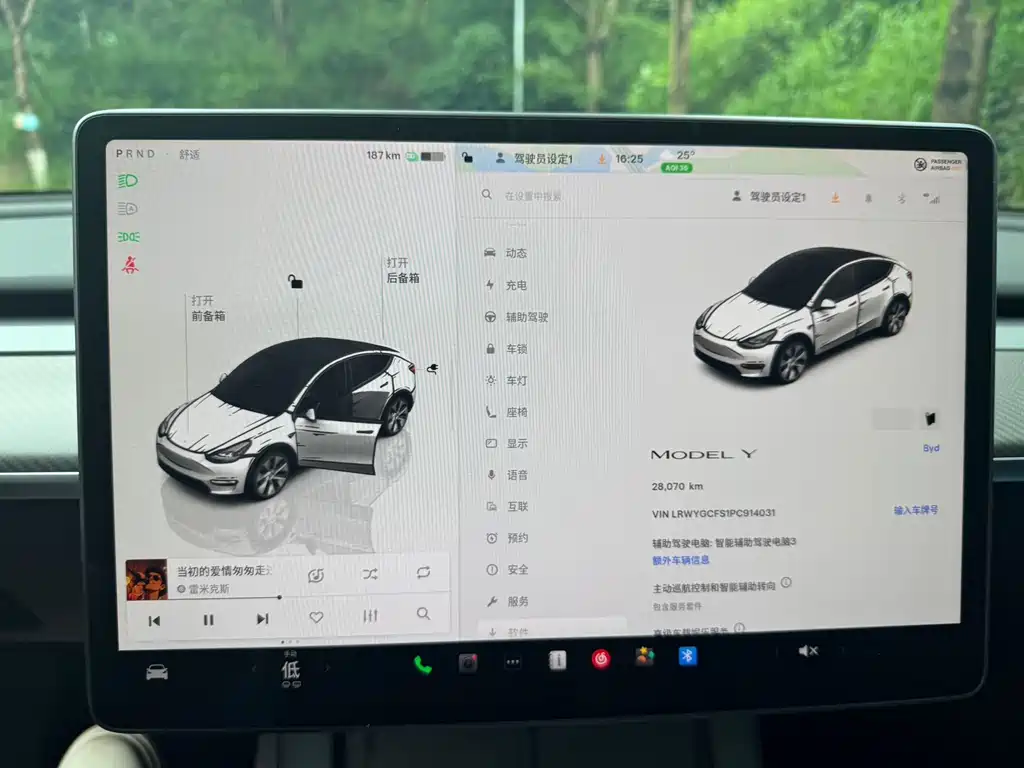Tap the red seatbelt warning icon
This screenshot has width=1024, height=768.
(130, 264)
